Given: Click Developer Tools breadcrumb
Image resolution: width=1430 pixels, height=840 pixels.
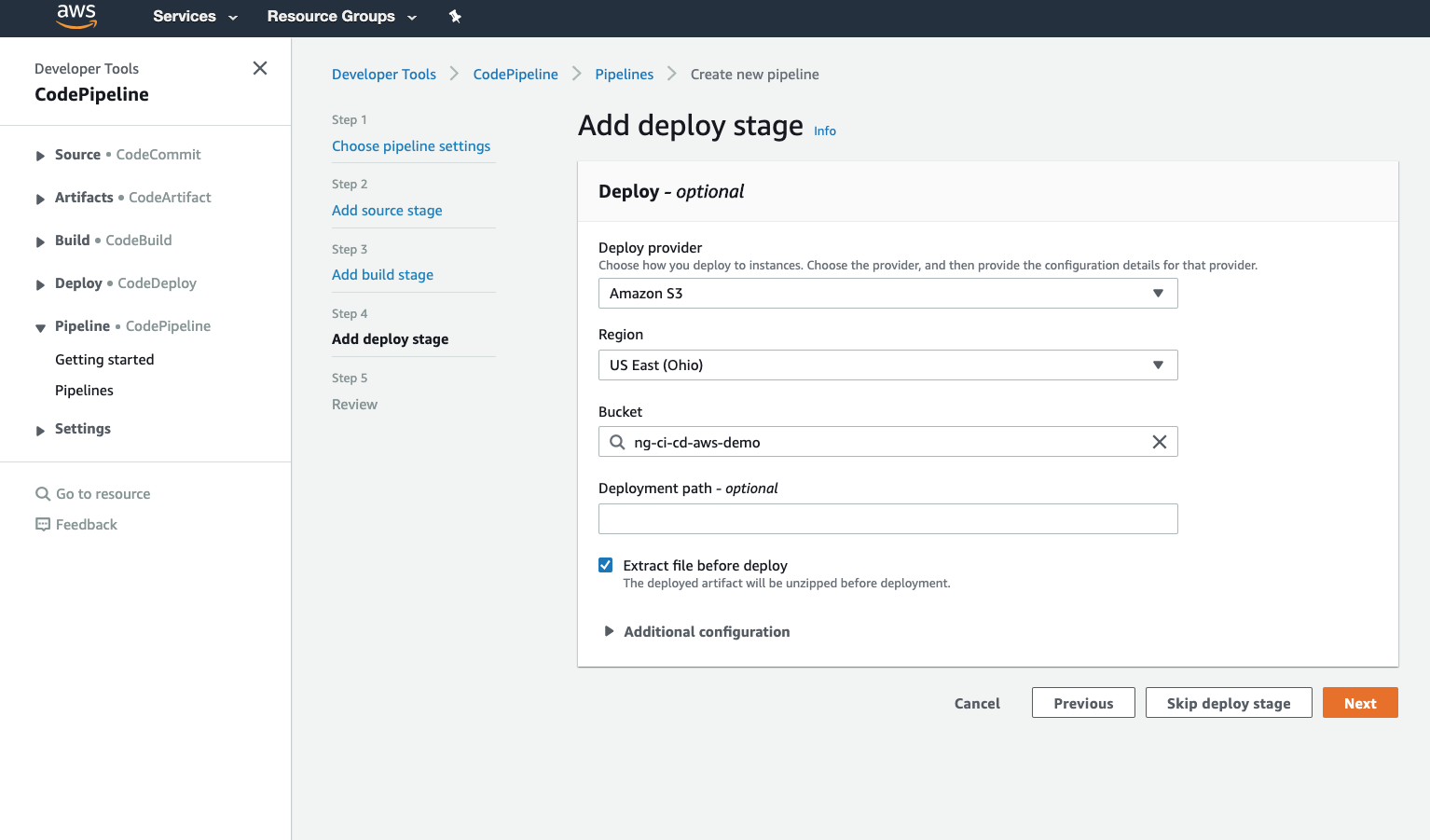Looking at the screenshot, I should 384,75.
